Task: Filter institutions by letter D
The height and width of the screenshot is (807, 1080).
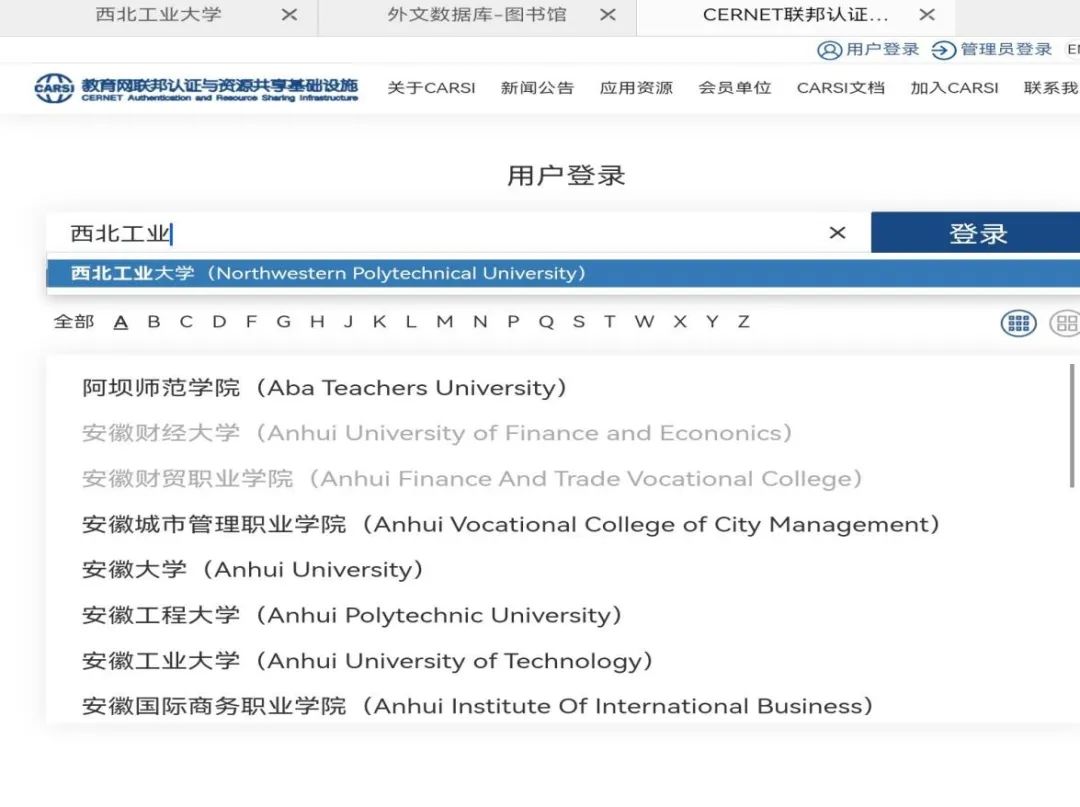Action: [x=219, y=322]
